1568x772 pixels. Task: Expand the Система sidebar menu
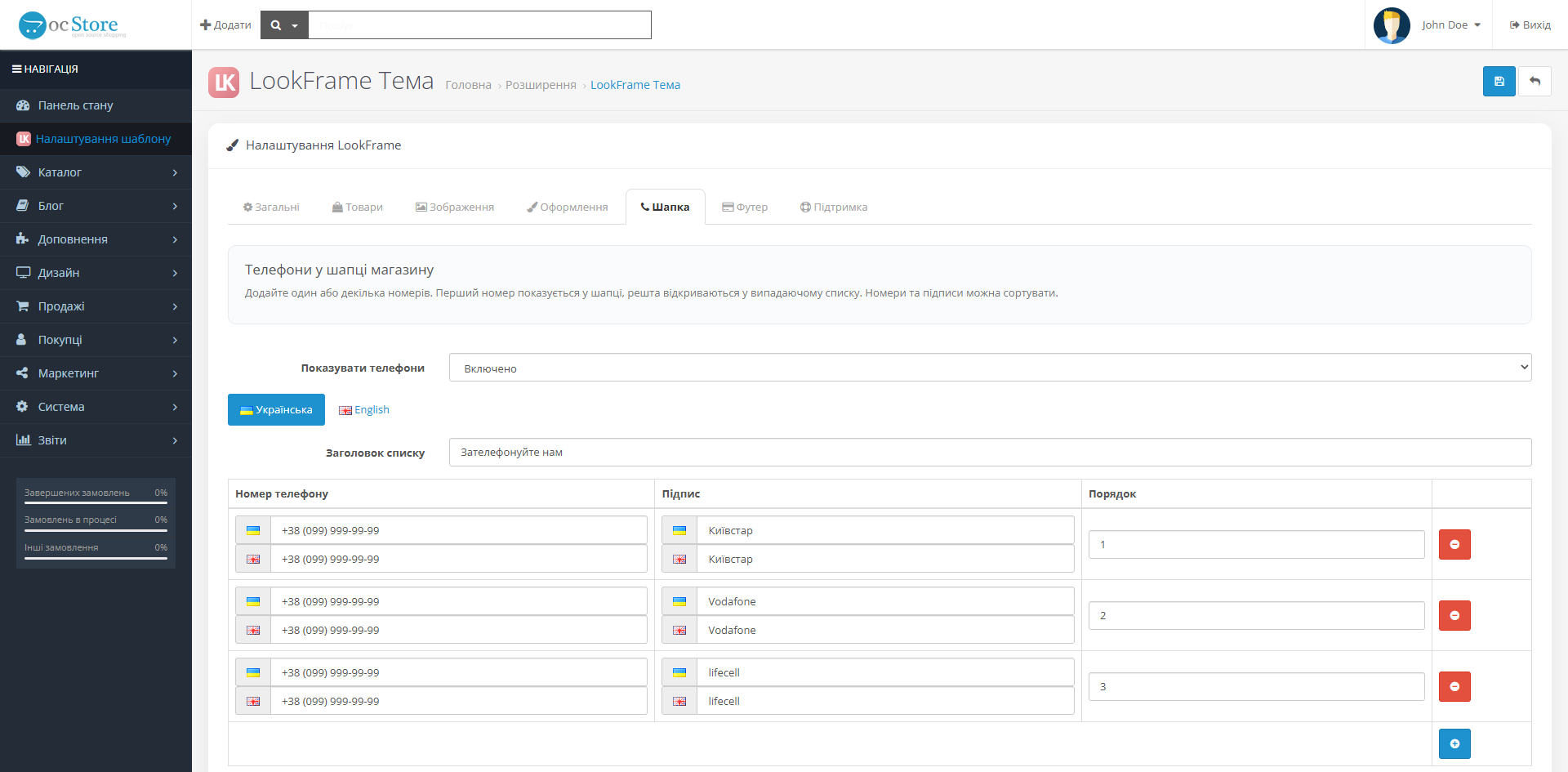pos(96,407)
